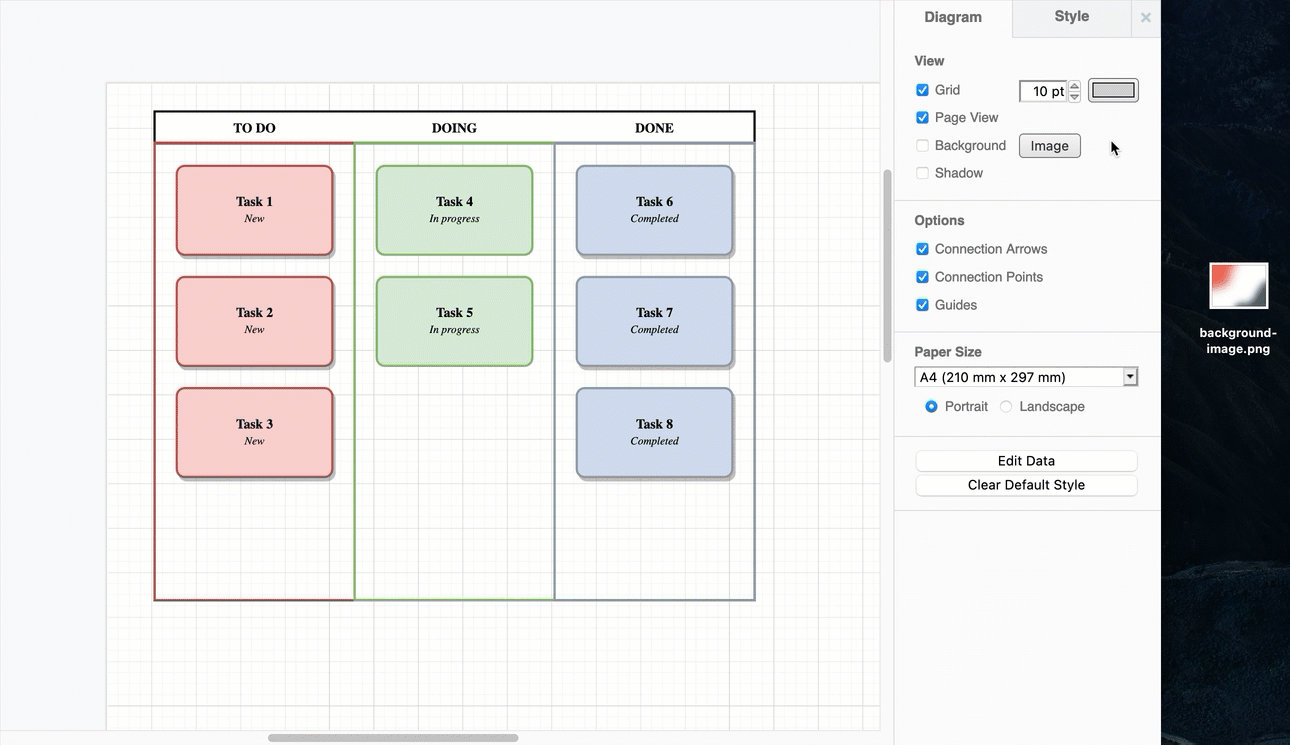The width and height of the screenshot is (1290, 745).
Task: Click the Edit Data button
Action: click(x=1026, y=460)
